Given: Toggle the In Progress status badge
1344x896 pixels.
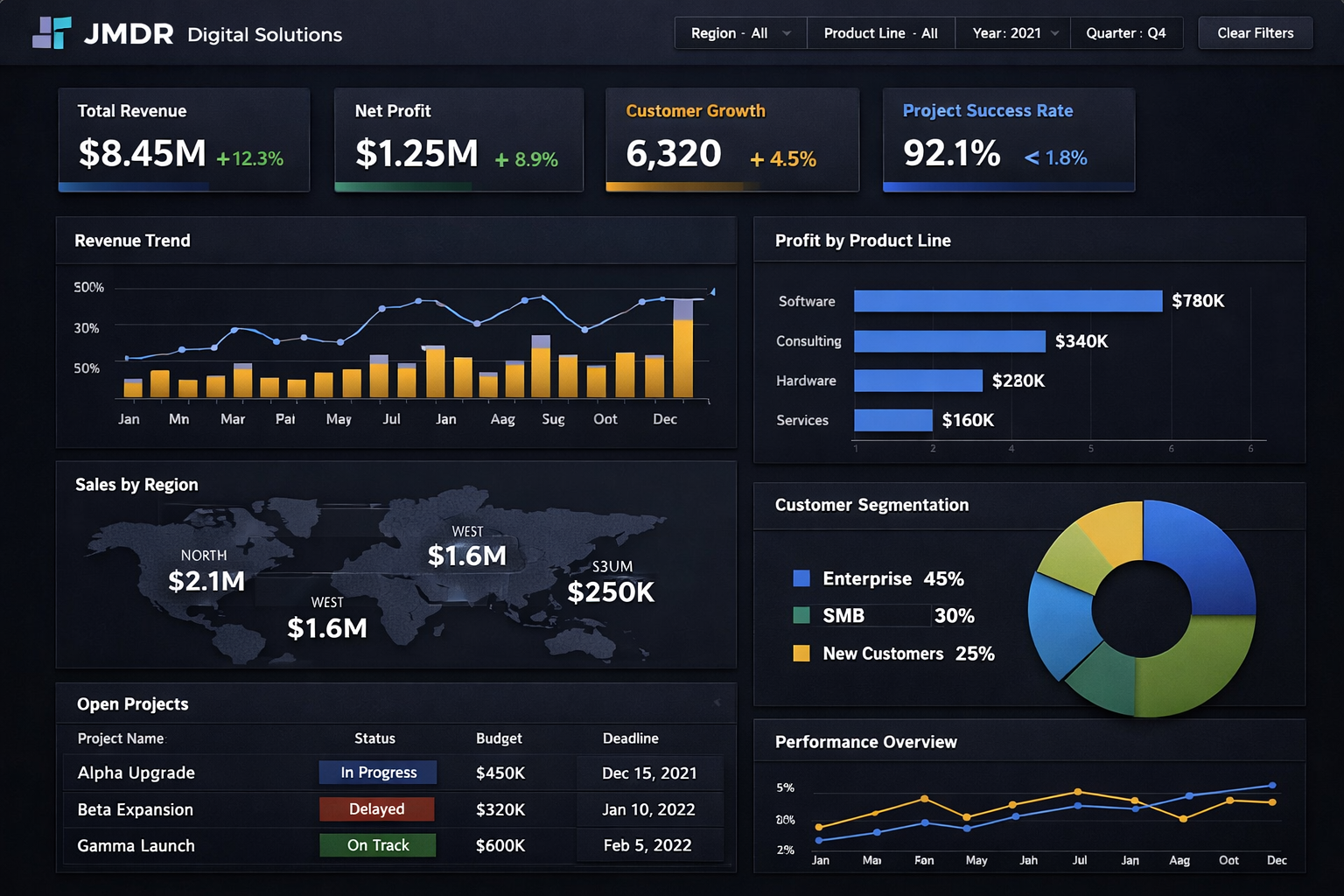Looking at the screenshot, I should pos(377,773).
